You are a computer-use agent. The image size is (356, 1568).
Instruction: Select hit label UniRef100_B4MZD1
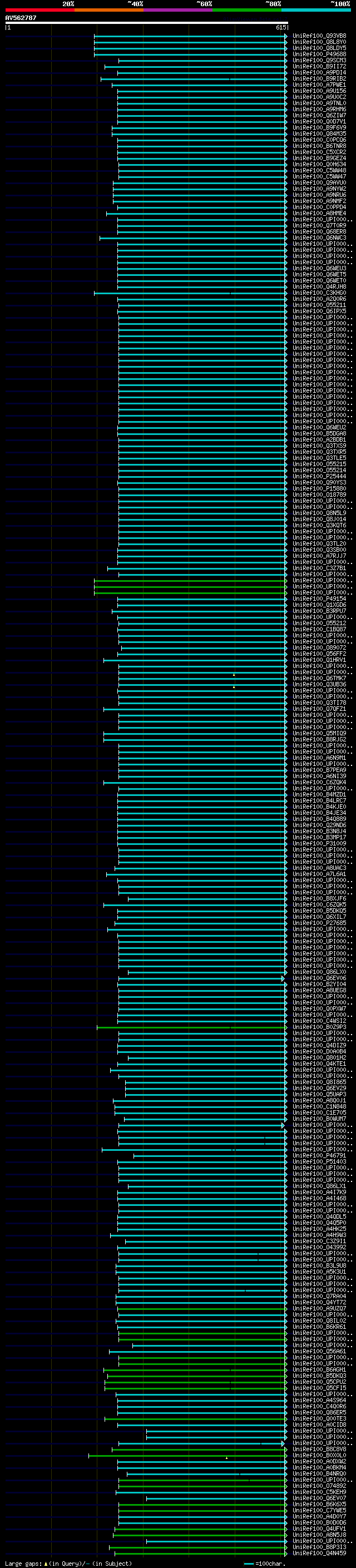pyautogui.click(x=319, y=794)
